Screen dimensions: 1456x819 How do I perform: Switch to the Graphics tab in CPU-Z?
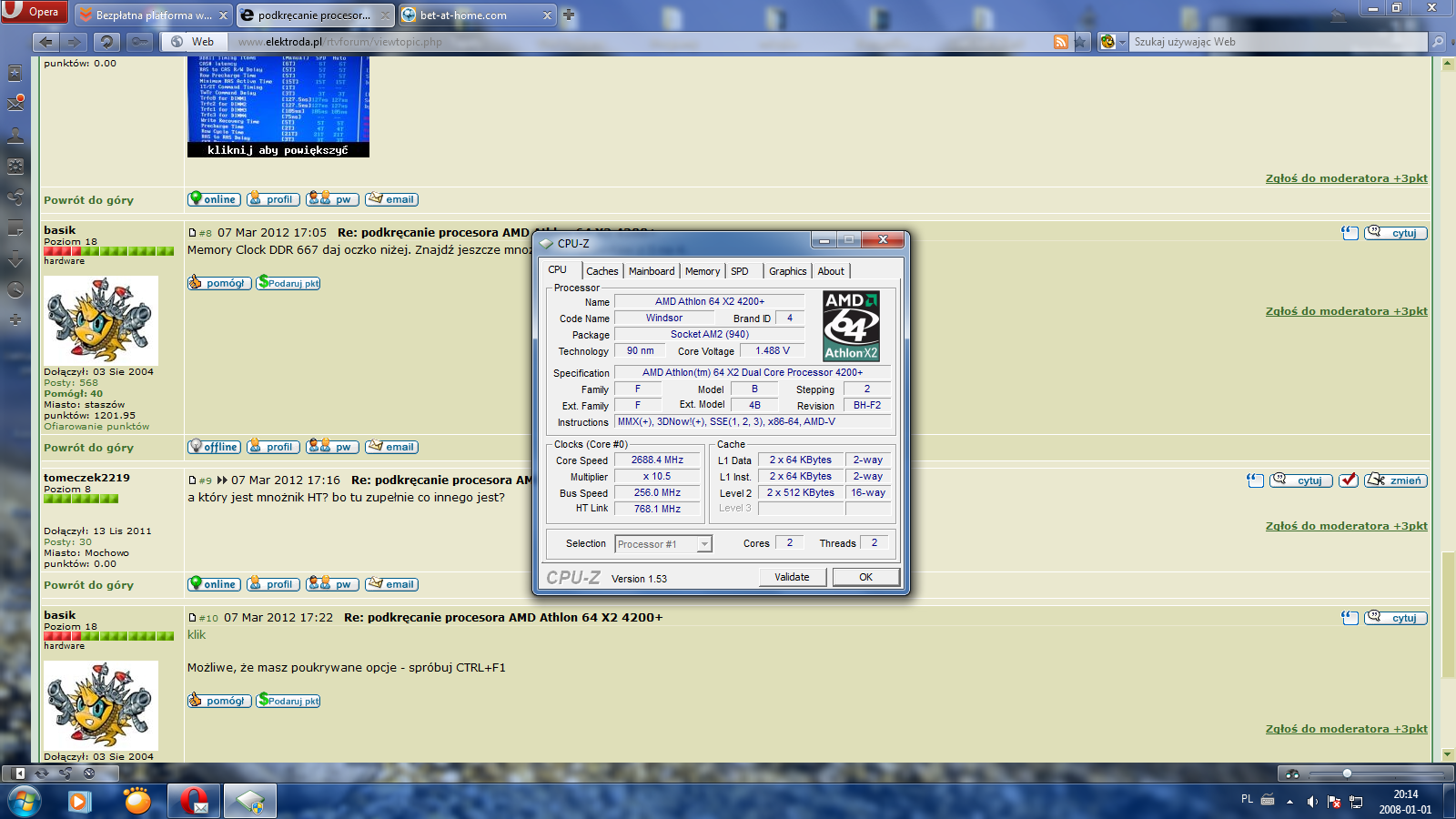click(787, 271)
